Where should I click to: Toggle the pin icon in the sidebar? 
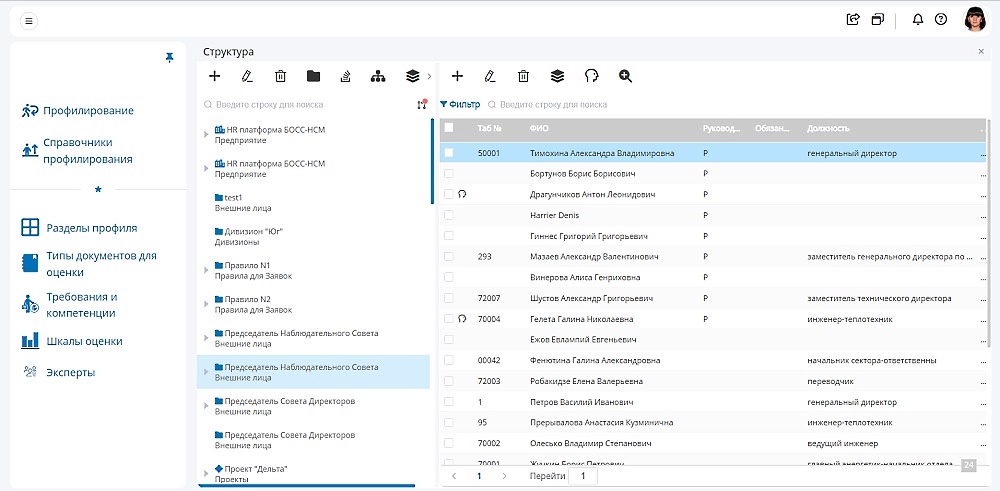coord(169,58)
